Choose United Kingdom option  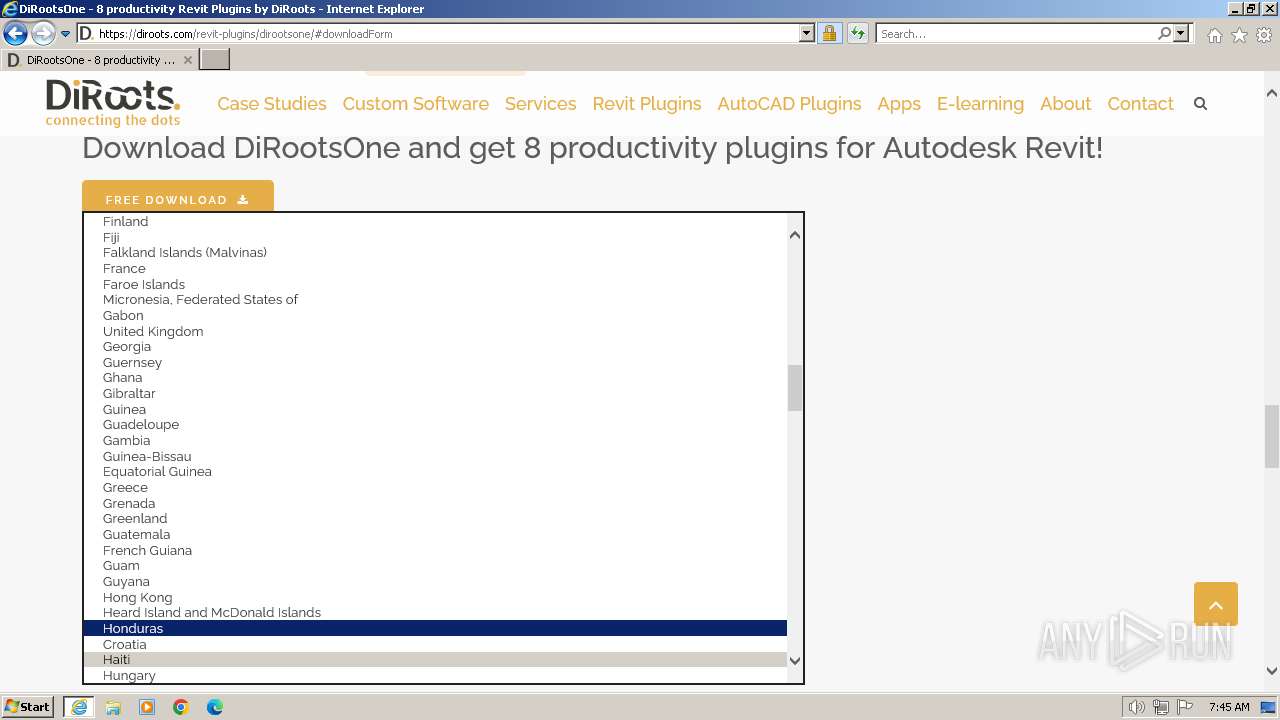pos(435,331)
